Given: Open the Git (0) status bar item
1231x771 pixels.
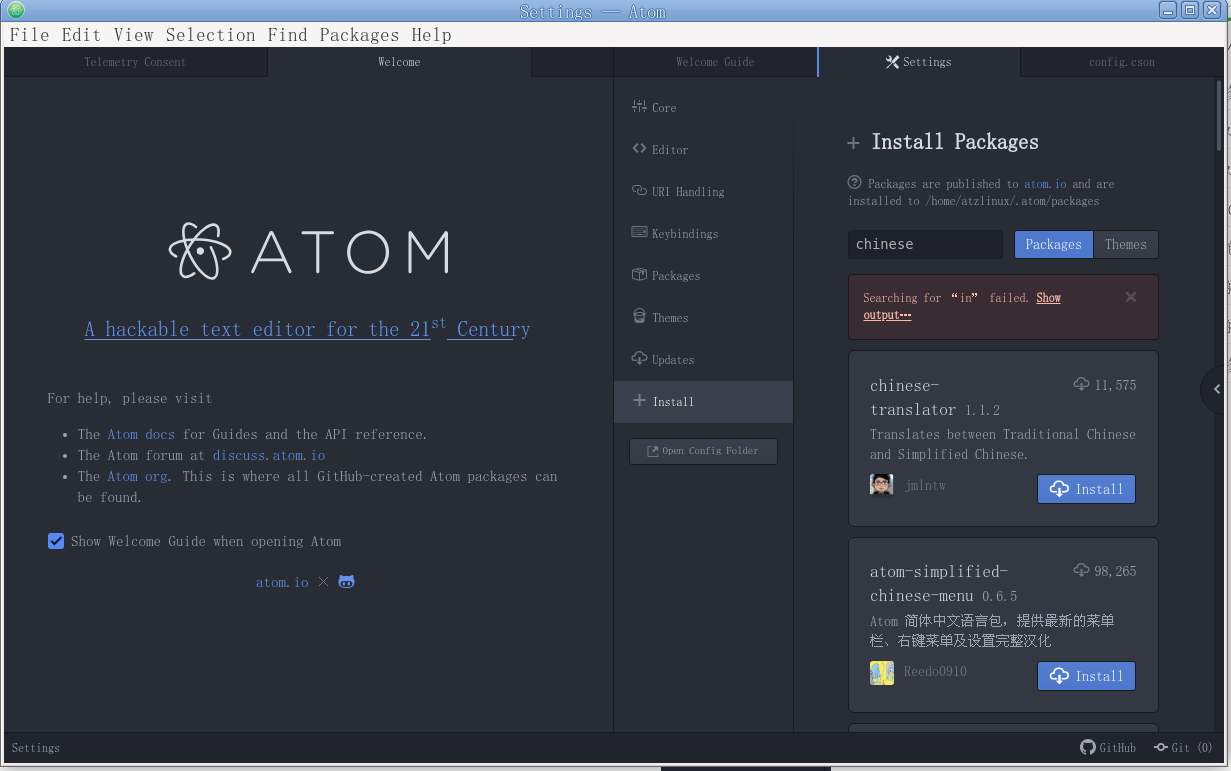Looking at the screenshot, I should coord(1183,748).
